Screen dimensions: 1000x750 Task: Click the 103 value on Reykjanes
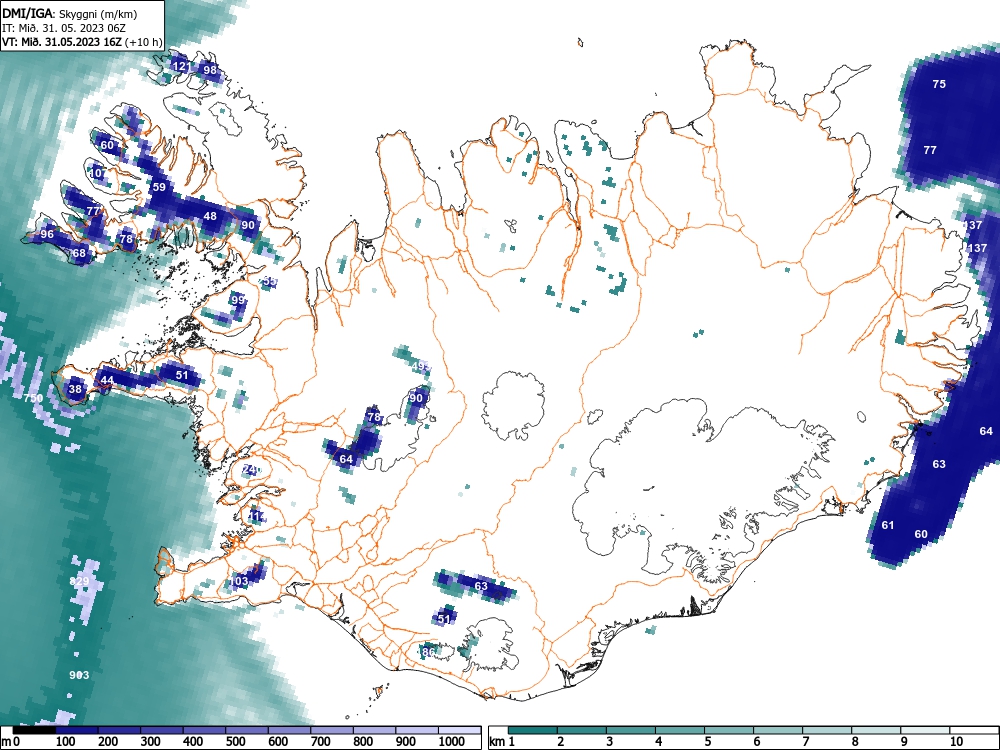coord(239,581)
